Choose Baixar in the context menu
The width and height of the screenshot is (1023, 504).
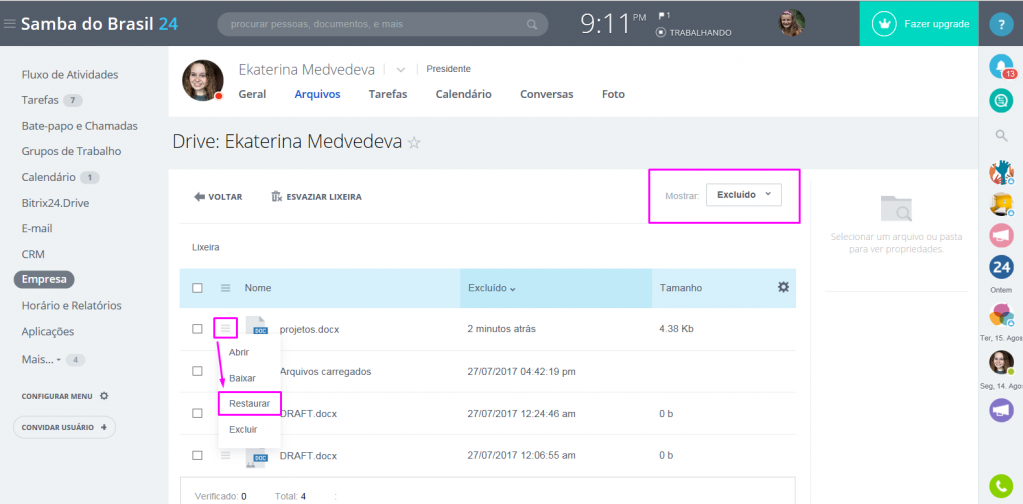243,378
